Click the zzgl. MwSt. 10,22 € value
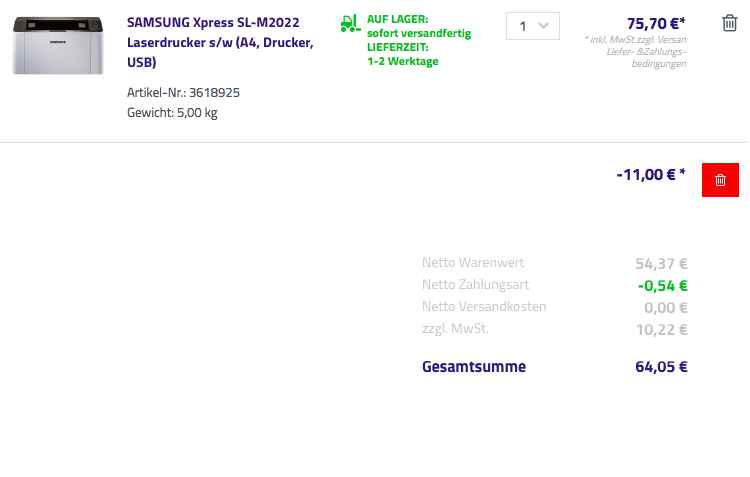This screenshot has width=750, height=477. (x=661, y=330)
